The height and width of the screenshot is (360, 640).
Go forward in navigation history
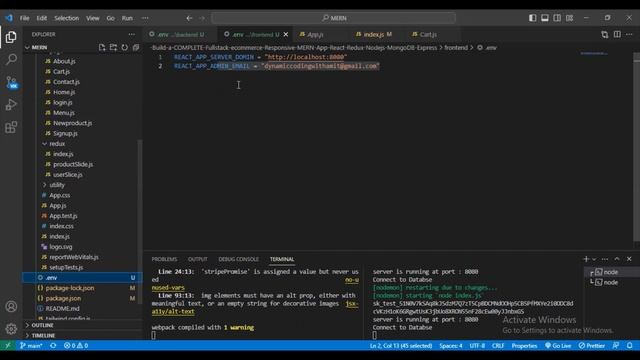(202, 18)
